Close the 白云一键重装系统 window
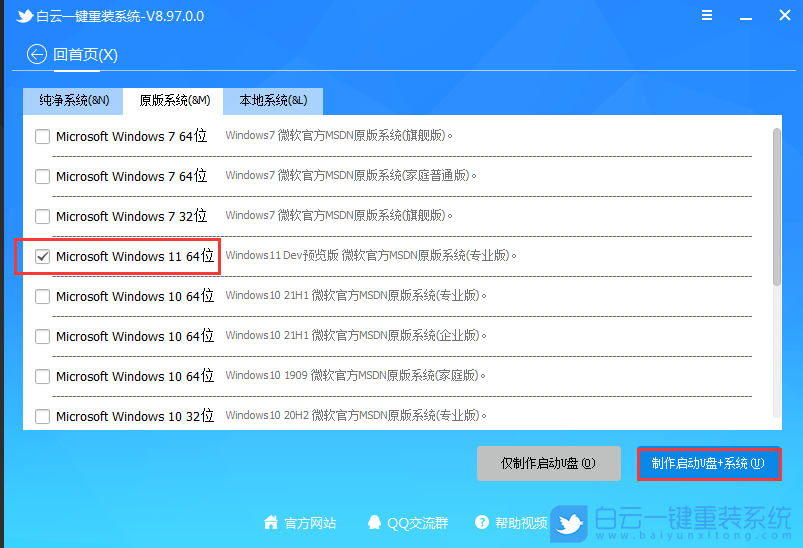This screenshot has width=803, height=548. (785, 15)
